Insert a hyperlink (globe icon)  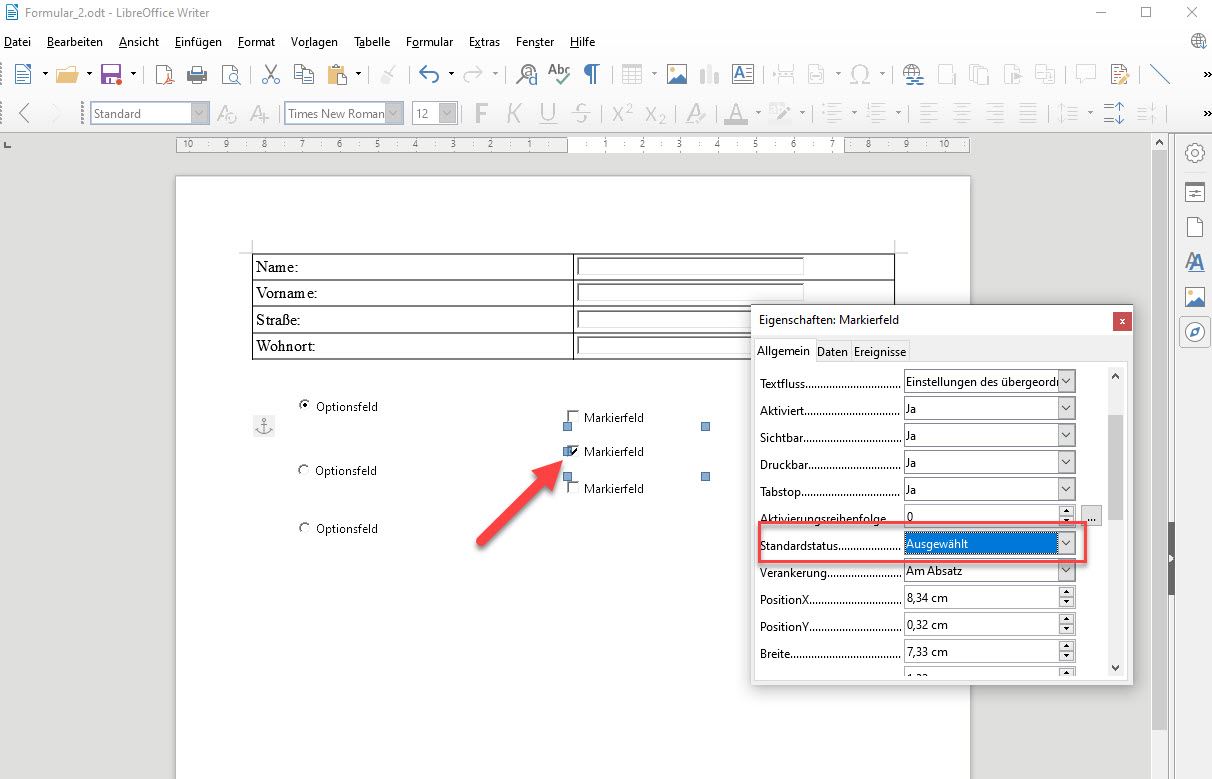point(912,74)
